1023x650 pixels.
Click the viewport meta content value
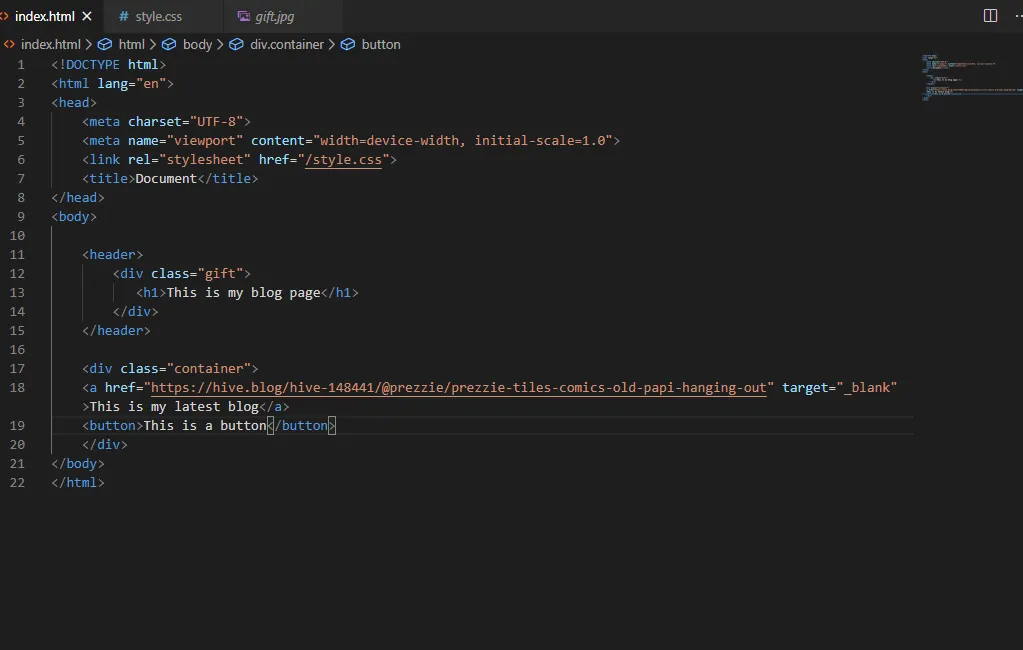[x=463, y=140]
